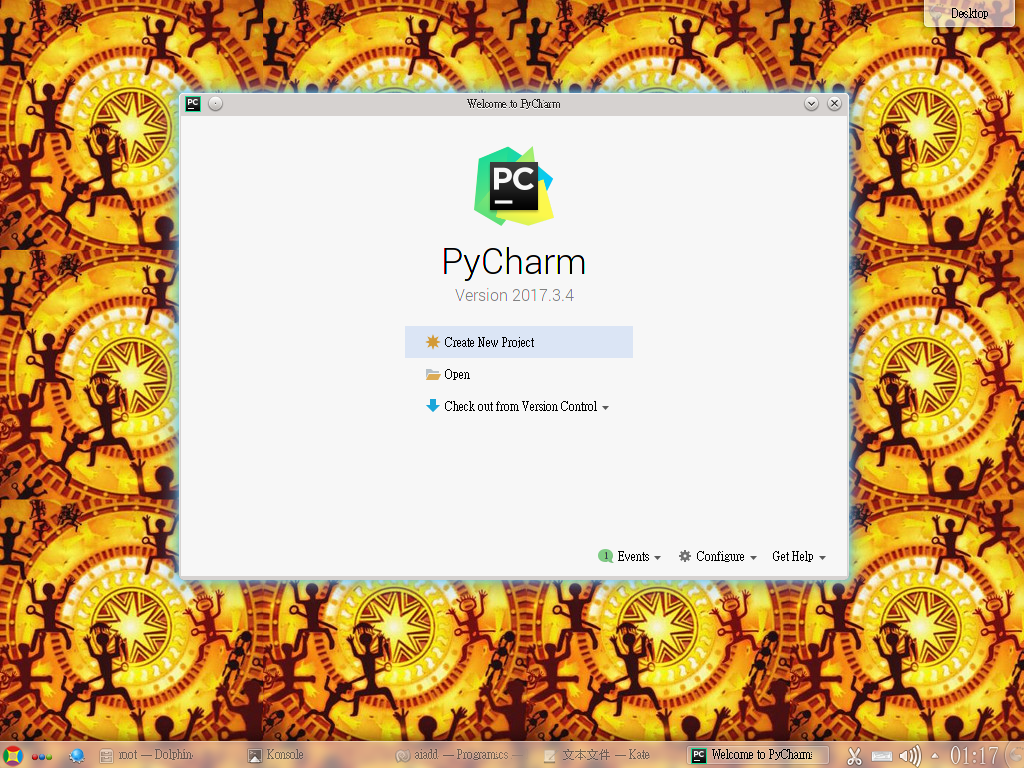The height and width of the screenshot is (768, 1024).
Task: Click the 01:17 clock in taskbar
Action: [974, 756]
